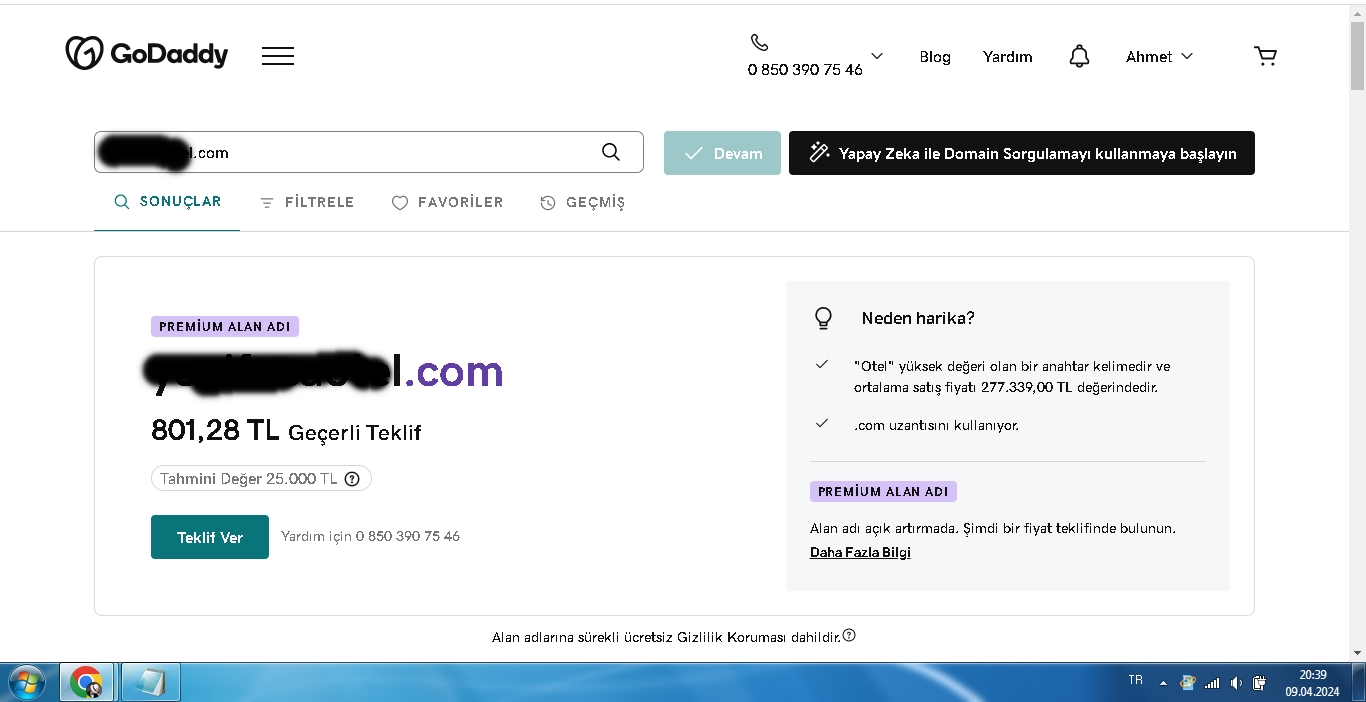Click the notepad taskbar icon
The height and width of the screenshot is (702, 1366).
click(150, 682)
